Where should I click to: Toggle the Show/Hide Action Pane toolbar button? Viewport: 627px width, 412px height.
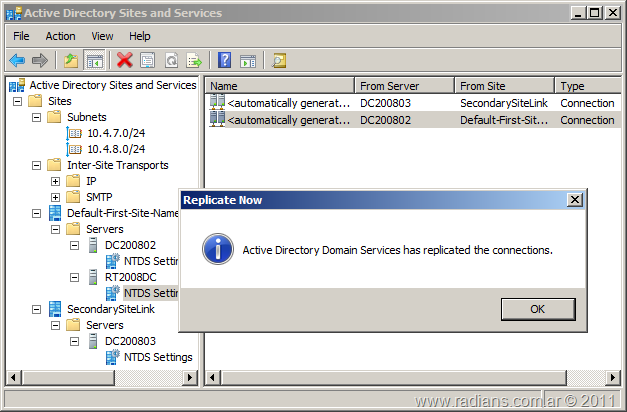pyautogui.click(x=248, y=61)
